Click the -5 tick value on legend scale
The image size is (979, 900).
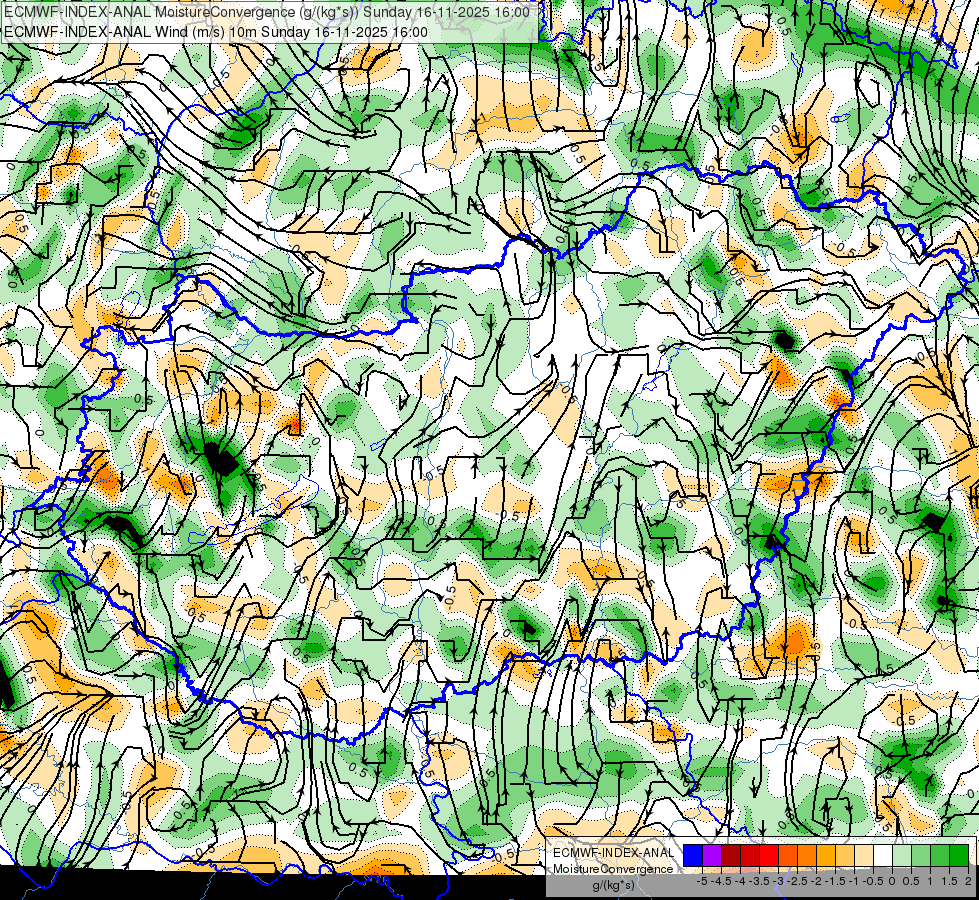pos(702,881)
